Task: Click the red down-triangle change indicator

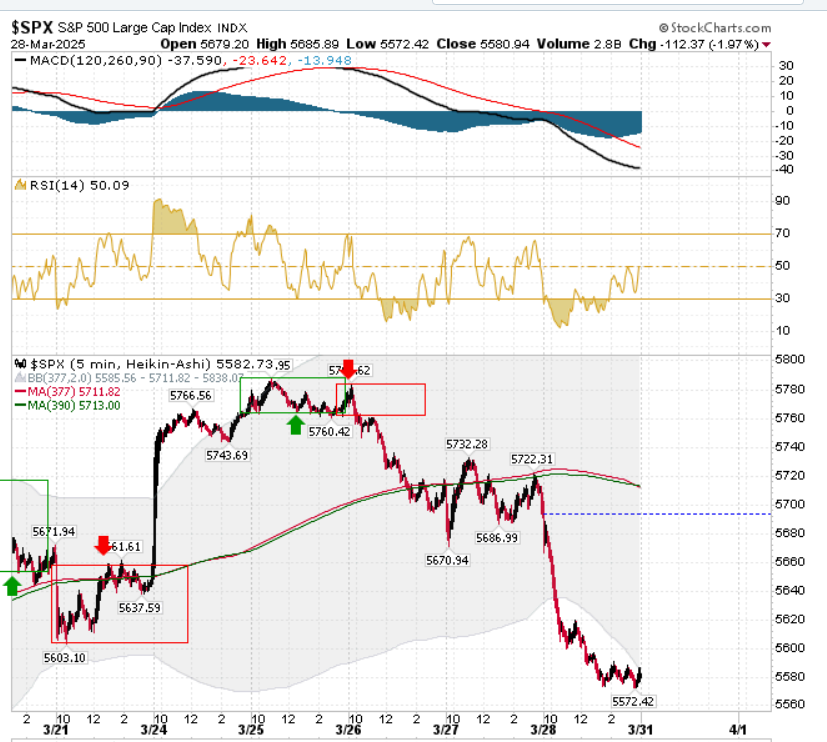Action: (x=766, y=45)
